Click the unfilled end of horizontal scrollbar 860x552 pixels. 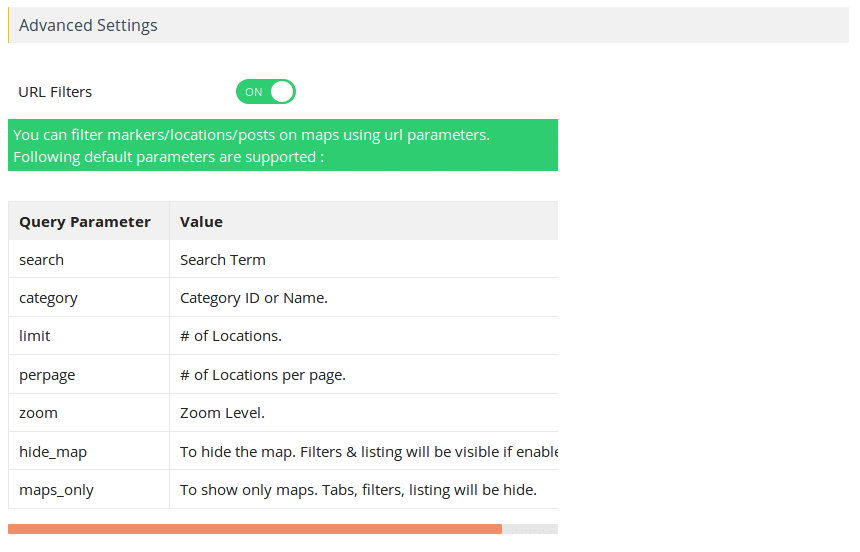coord(530,529)
